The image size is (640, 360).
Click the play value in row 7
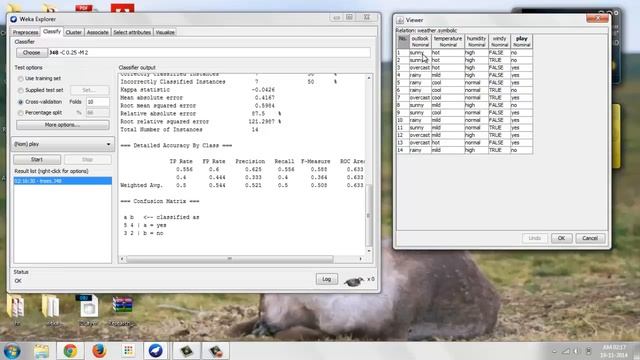tap(521, 98)
